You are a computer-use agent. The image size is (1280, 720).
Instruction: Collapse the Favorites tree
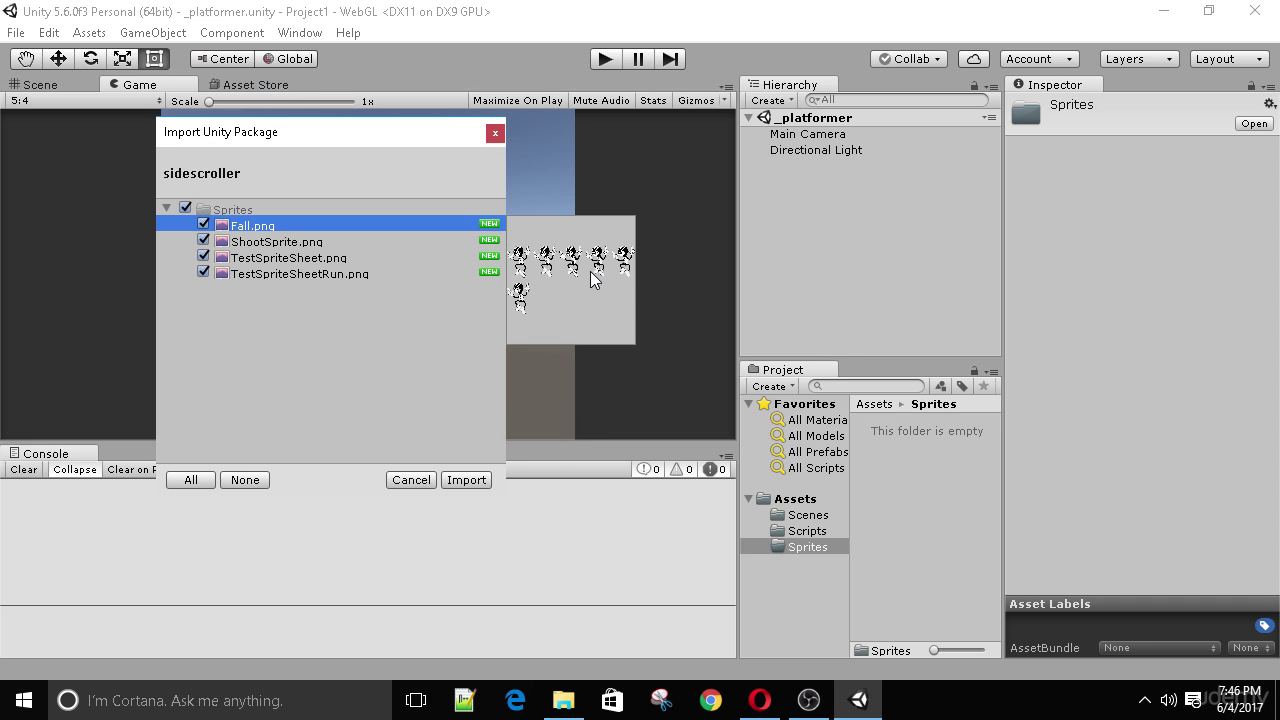(x=748, y=404)
